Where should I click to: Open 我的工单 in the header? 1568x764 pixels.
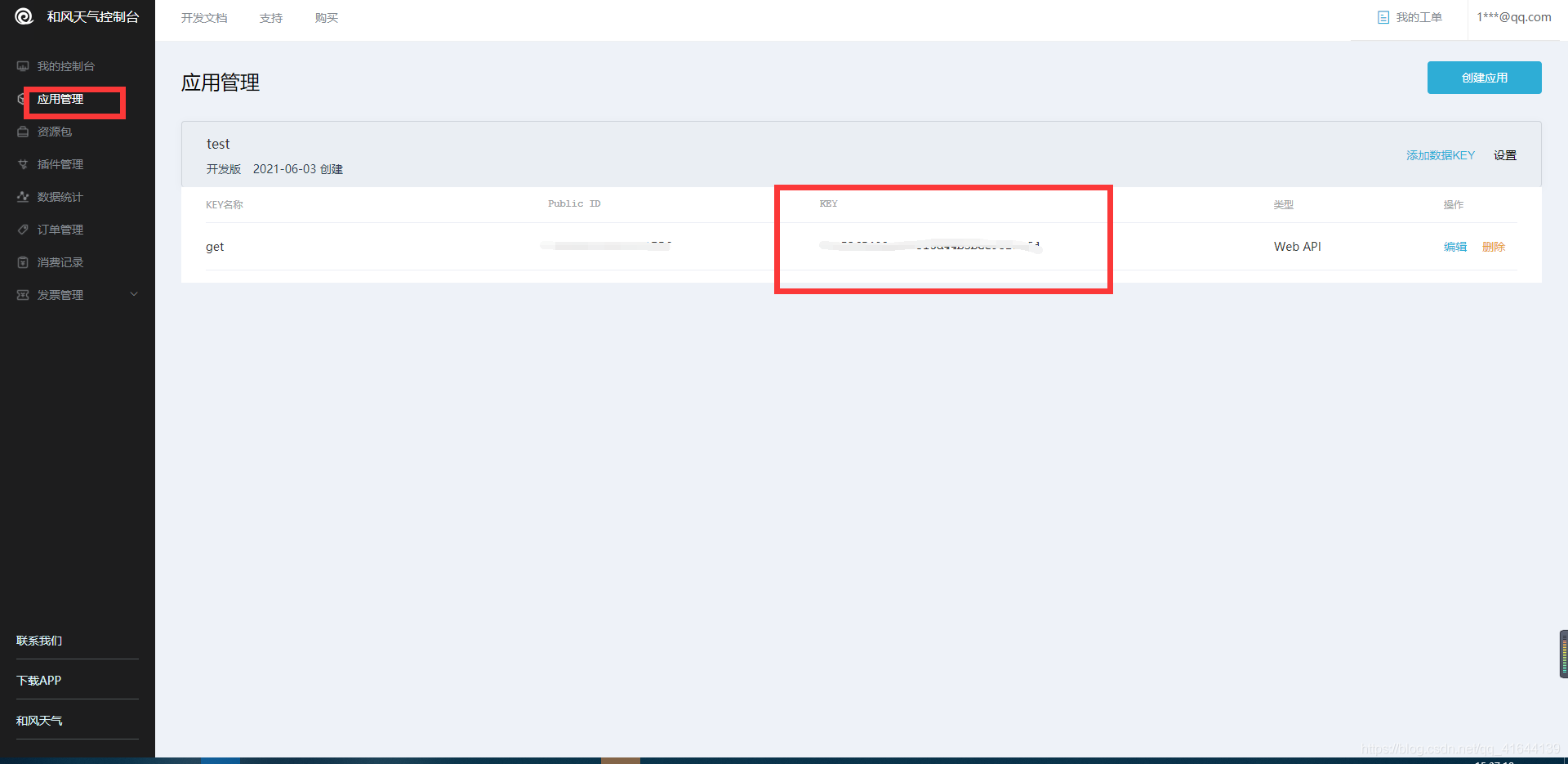(x=1419, y=17)
